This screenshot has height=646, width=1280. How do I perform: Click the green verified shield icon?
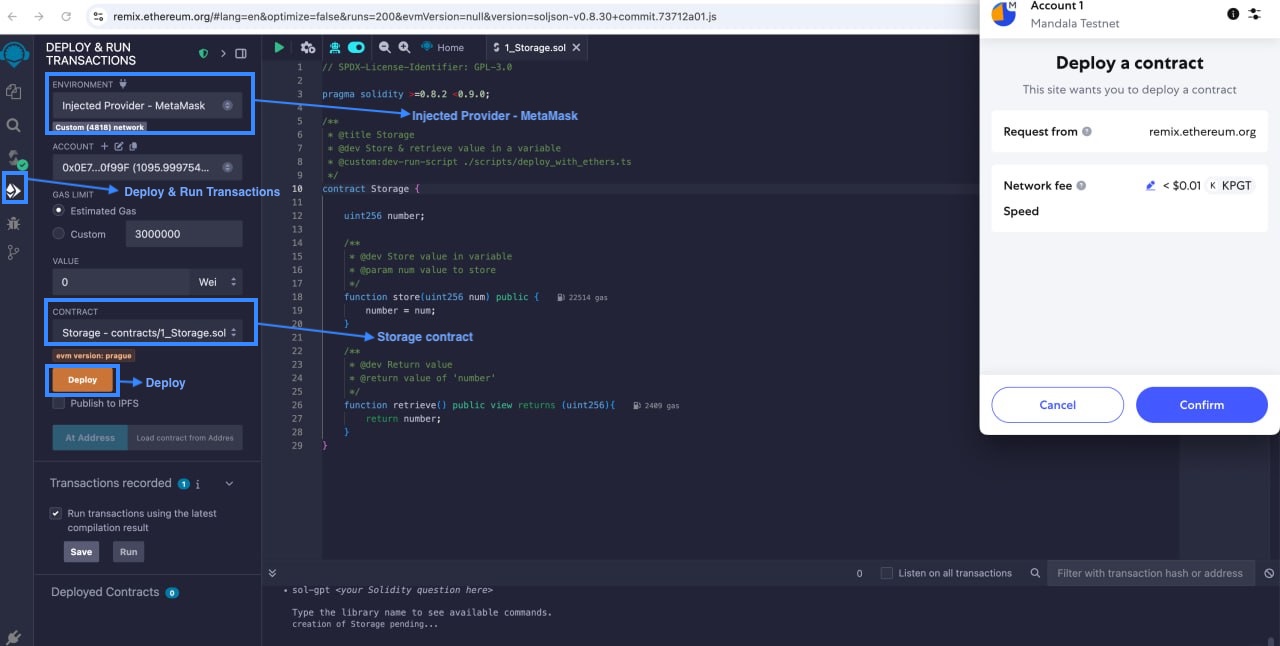tap(204, 54)
